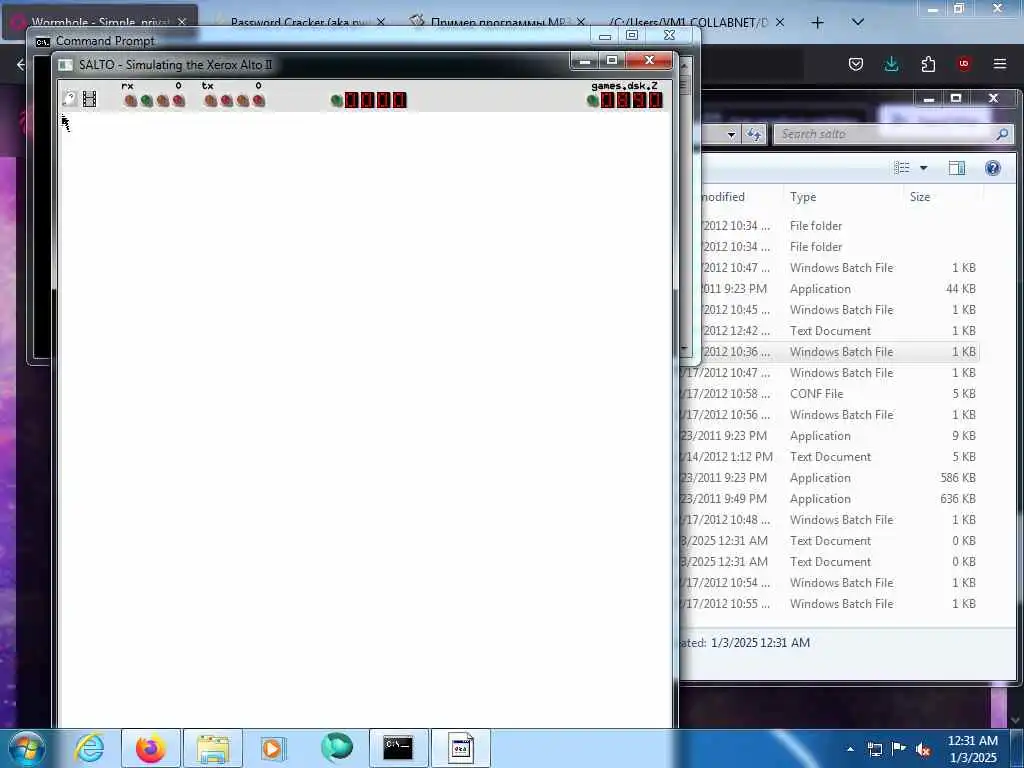
Task: Expand the Explorer view options arrow
Action: [x=923, y=168]
